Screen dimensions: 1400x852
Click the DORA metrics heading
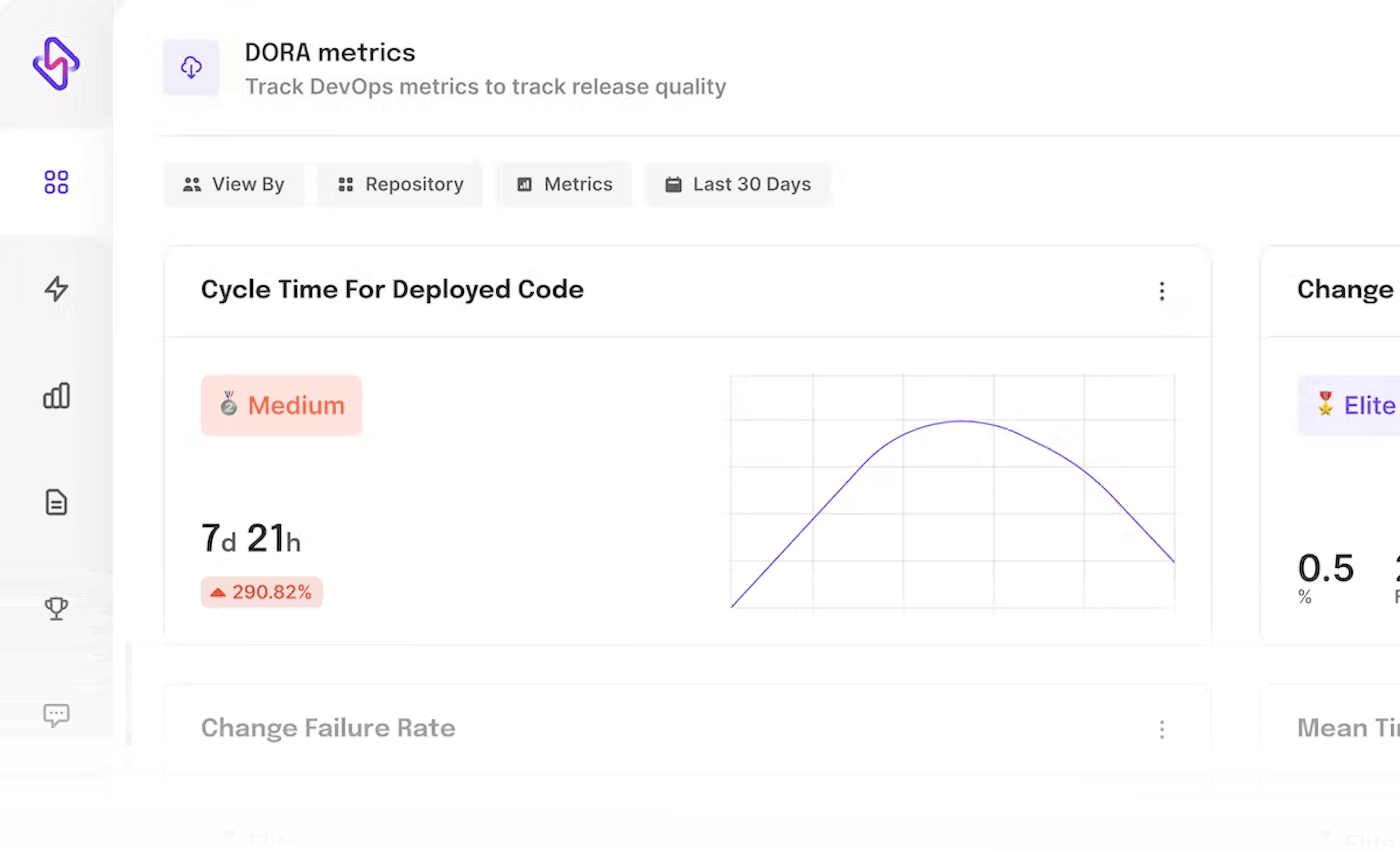pos(330,53)
